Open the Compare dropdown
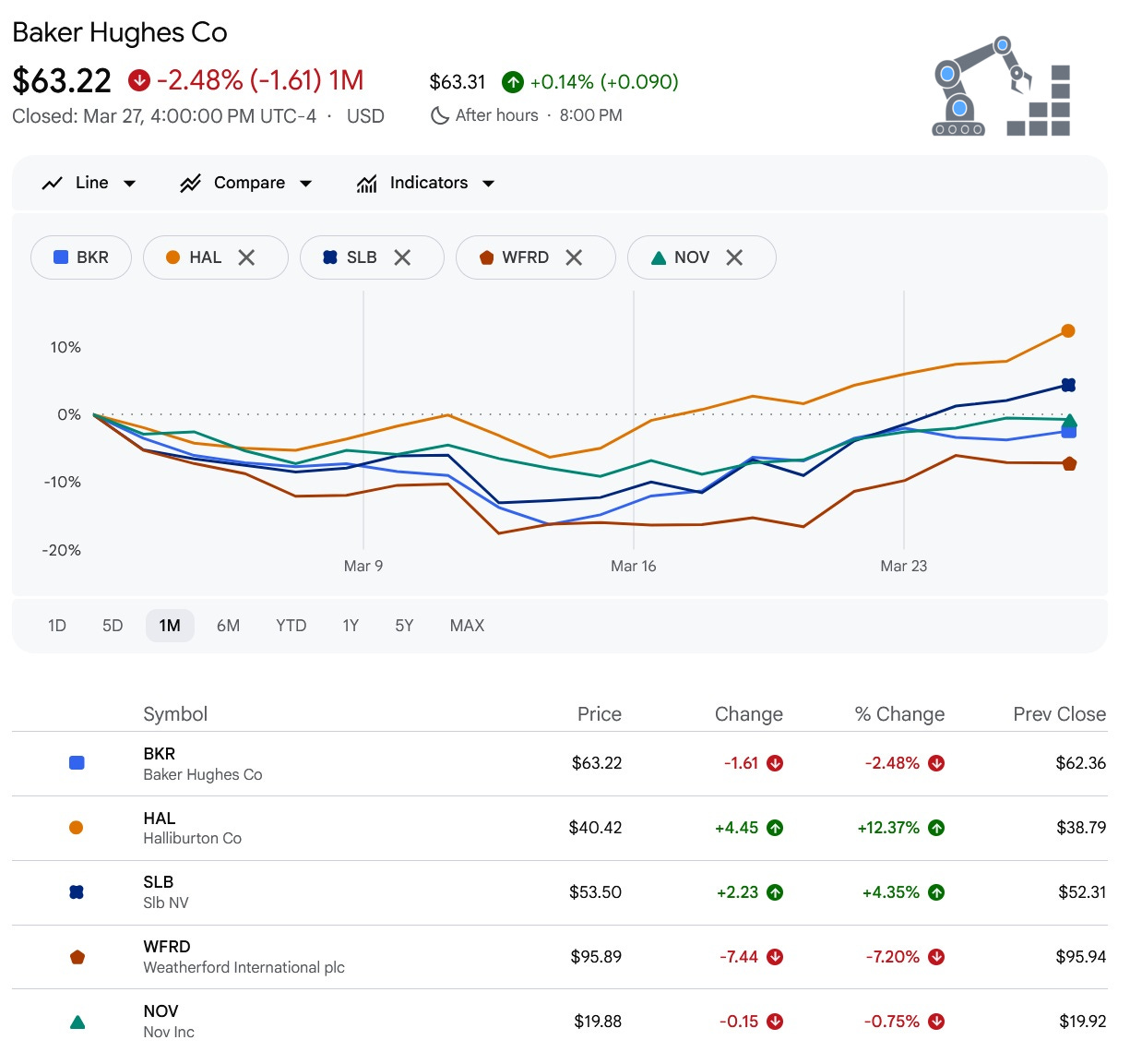This screenshot has height=1064, width=1130. pyautogui.click(x=246, y=183)
